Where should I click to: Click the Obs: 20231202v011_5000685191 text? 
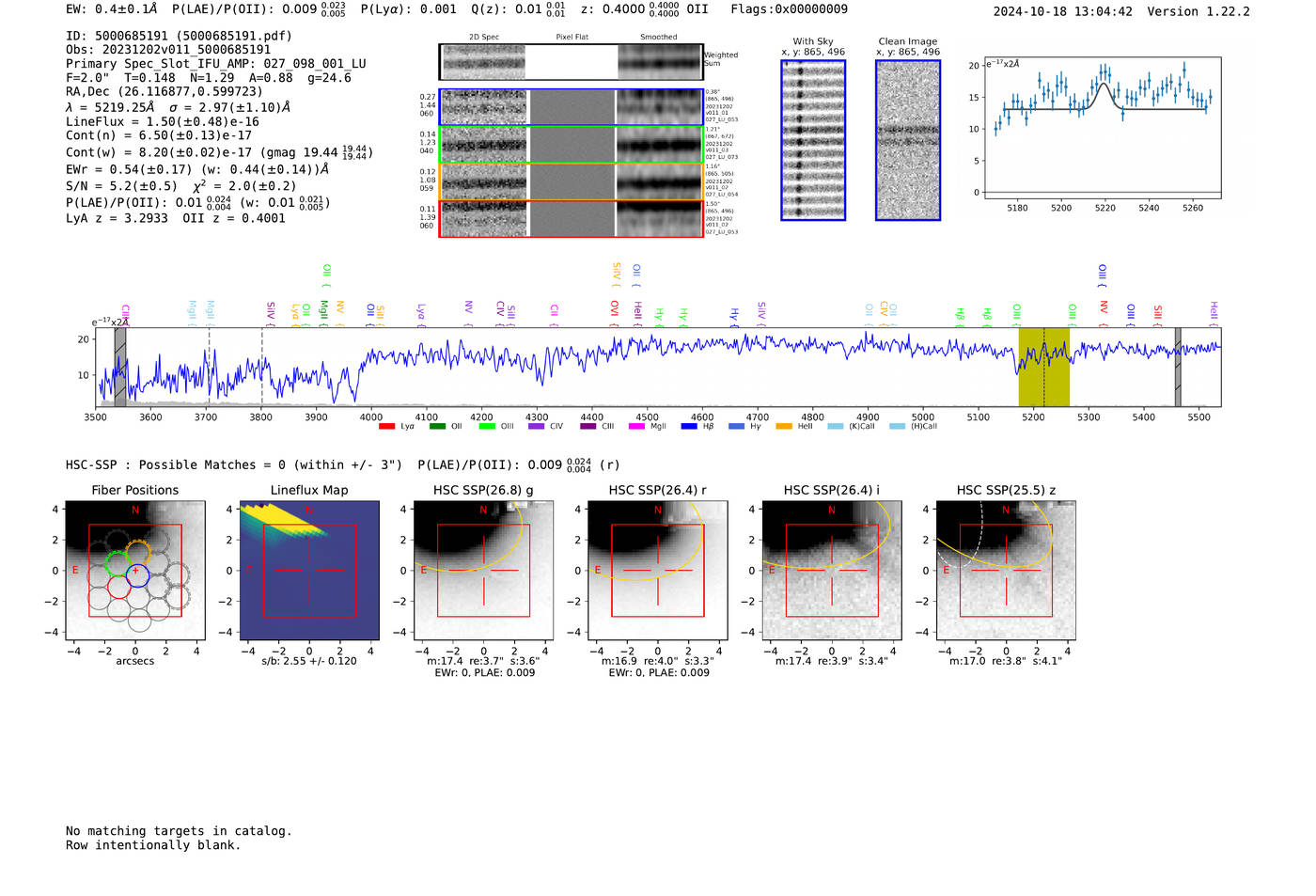point(168,50)
